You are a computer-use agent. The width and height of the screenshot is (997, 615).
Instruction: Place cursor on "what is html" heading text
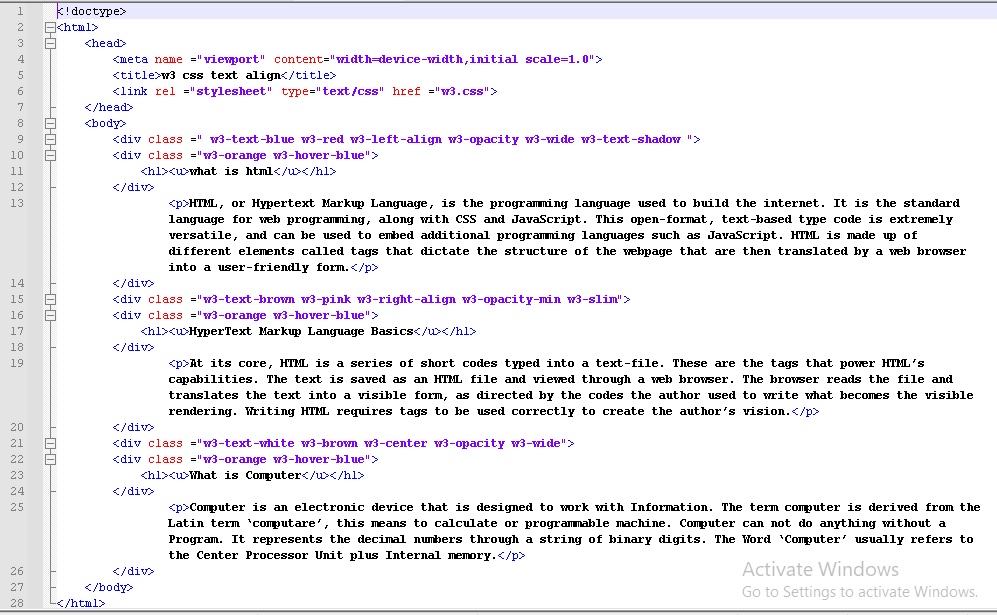pos(230,171)
